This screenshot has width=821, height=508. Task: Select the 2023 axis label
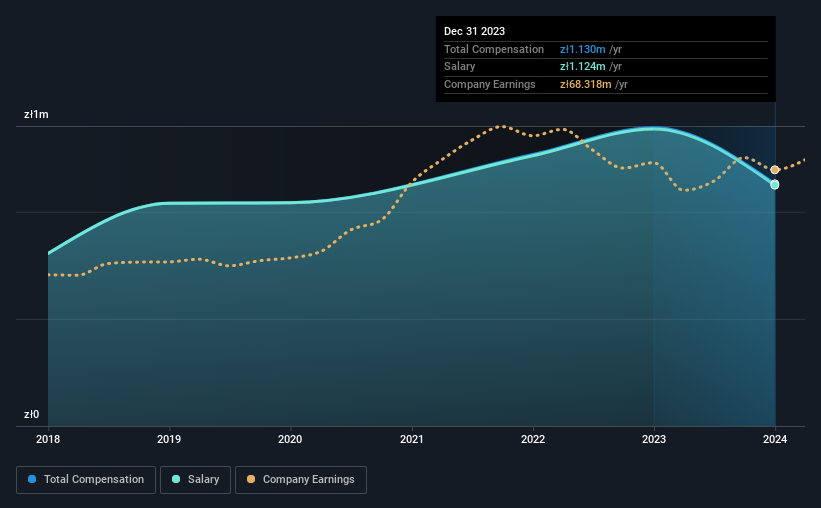point(654,439)
